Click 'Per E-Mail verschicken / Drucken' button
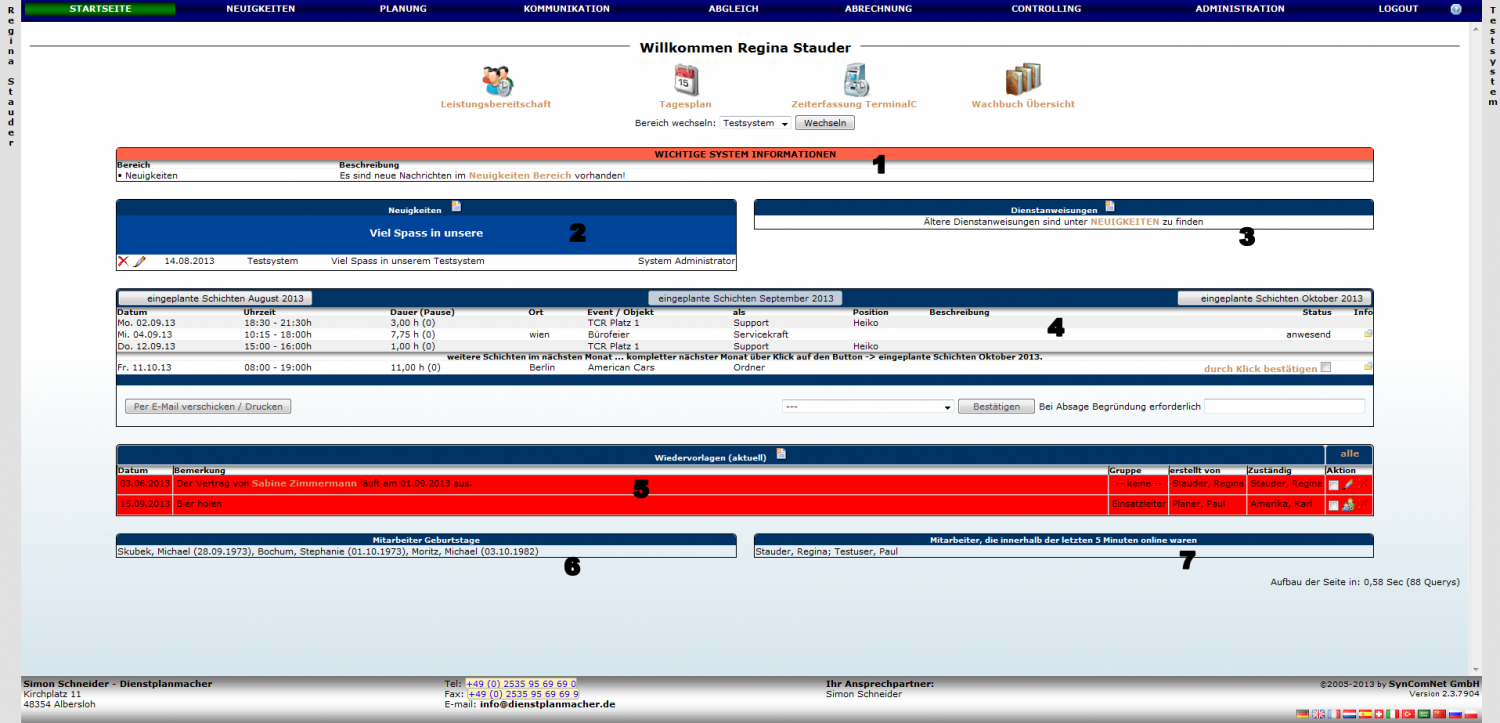 tap(208, 407)
